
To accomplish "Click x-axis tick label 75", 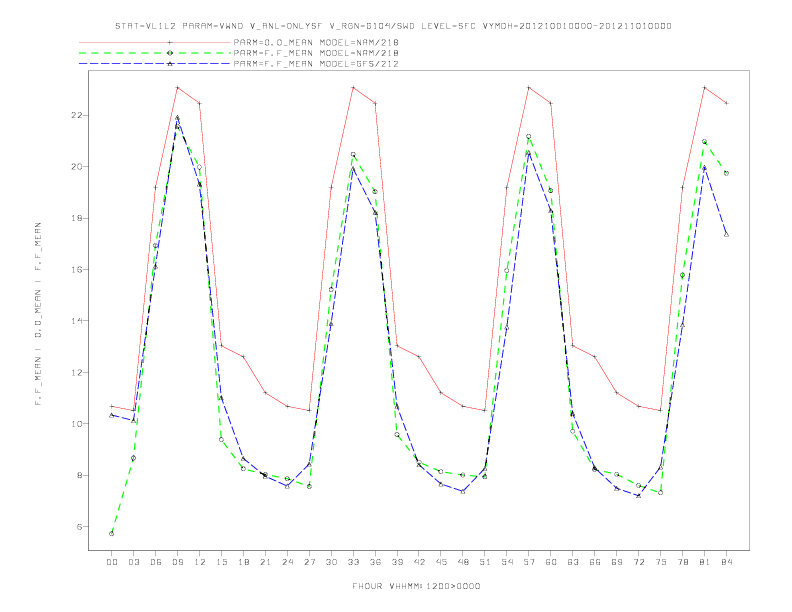I will point(661,562).
